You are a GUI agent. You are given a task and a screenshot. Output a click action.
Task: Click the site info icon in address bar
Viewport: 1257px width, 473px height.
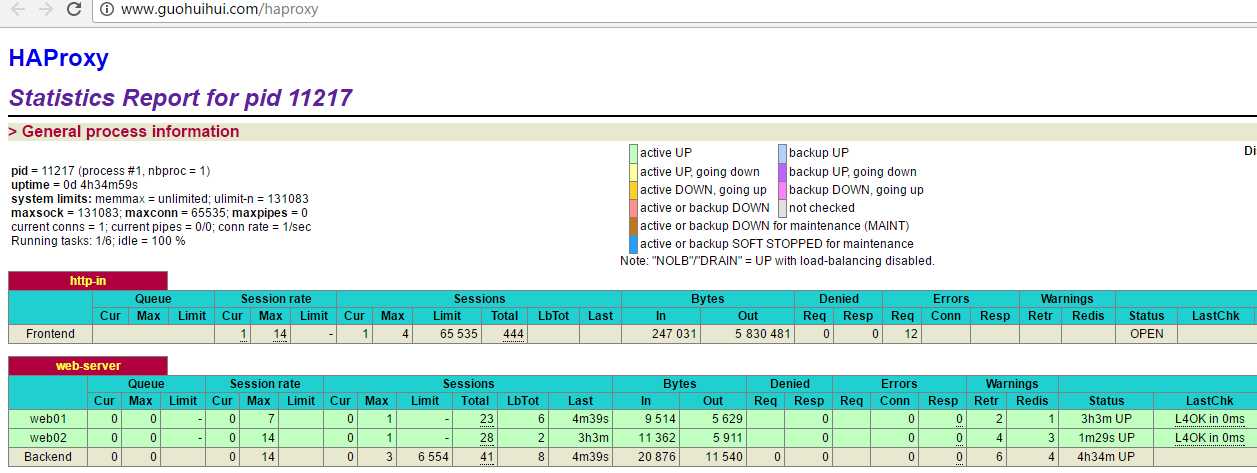[x=107, y=9]
